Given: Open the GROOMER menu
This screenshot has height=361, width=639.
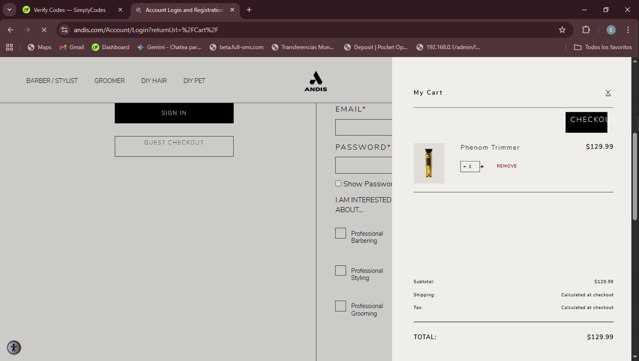Looking at the screenshot, I should (109, 81).
